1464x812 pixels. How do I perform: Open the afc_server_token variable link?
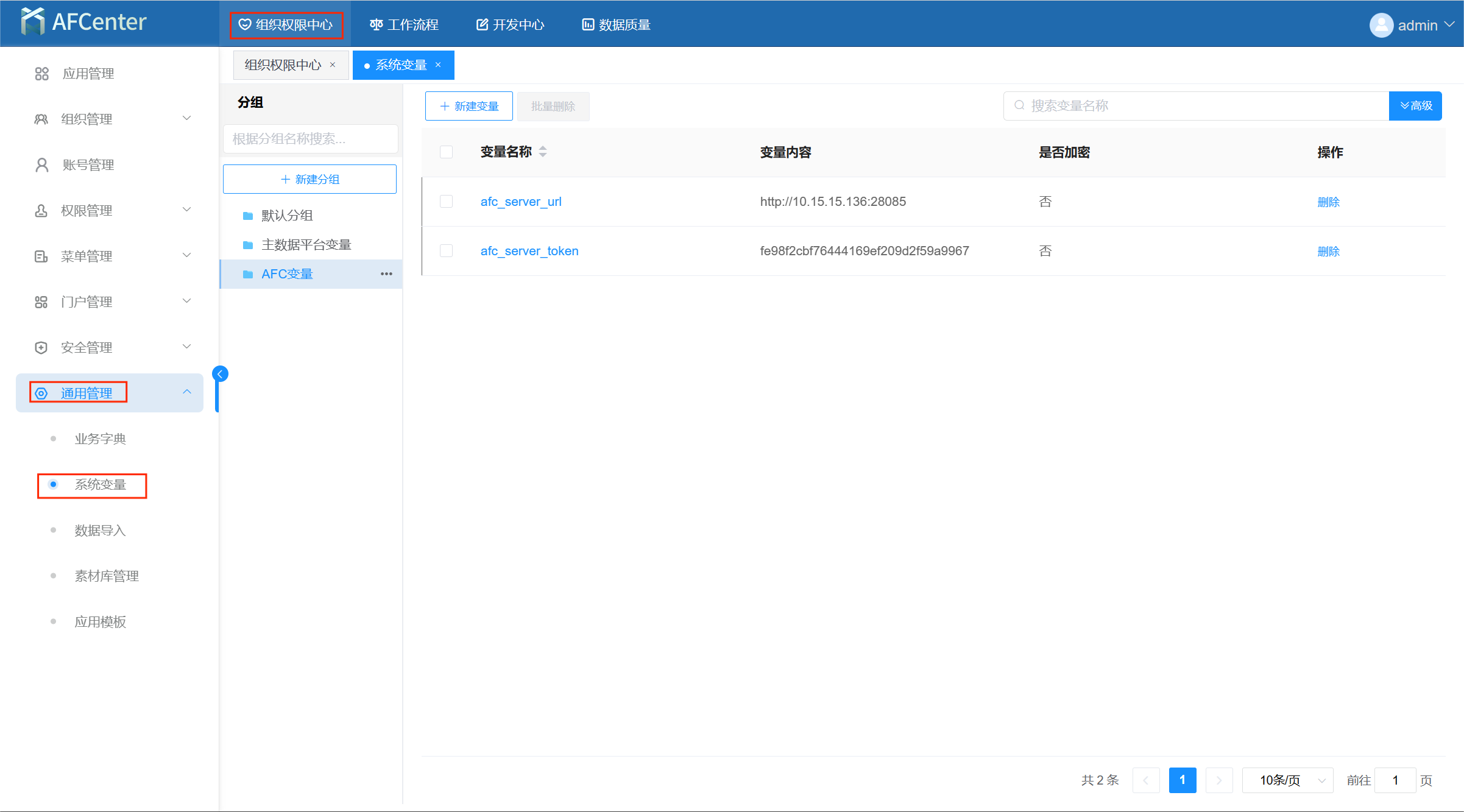tap(529, 251)
